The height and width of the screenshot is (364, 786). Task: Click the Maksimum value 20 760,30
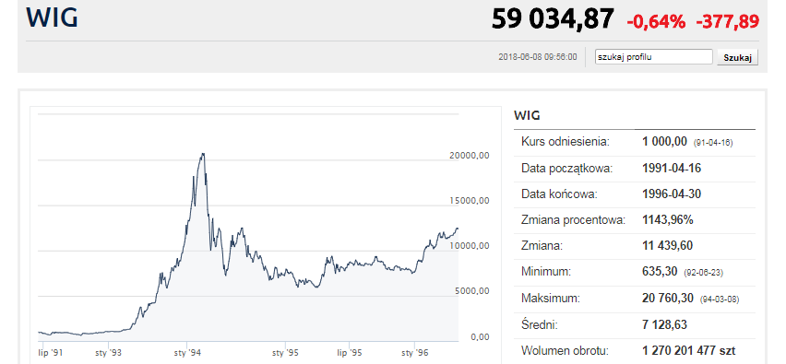[666, 298]
